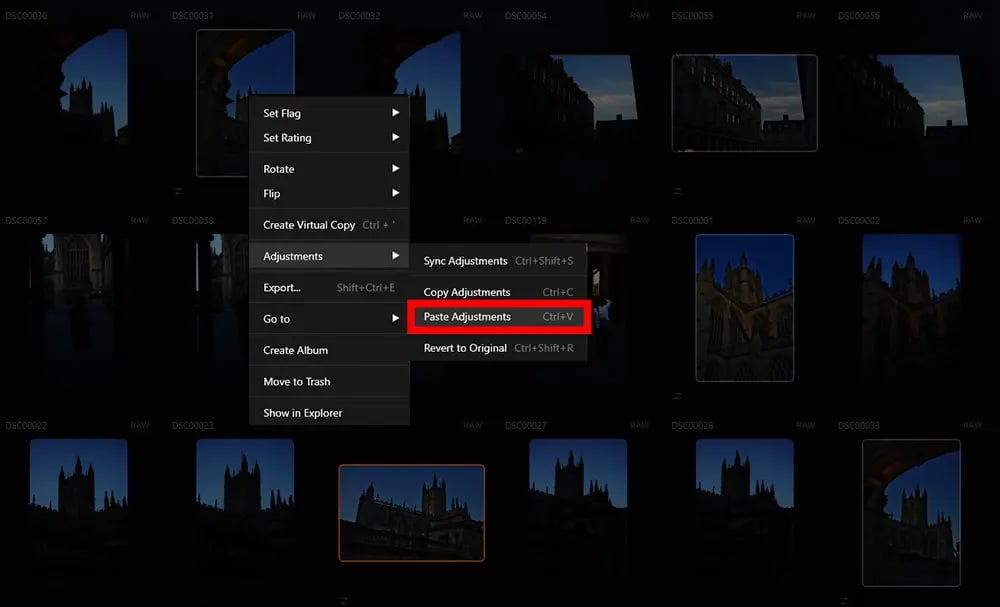Select Revert to Original
The height and width of the screenshot is (607, 1000).
pyautogui.click(x=498, y=348)
